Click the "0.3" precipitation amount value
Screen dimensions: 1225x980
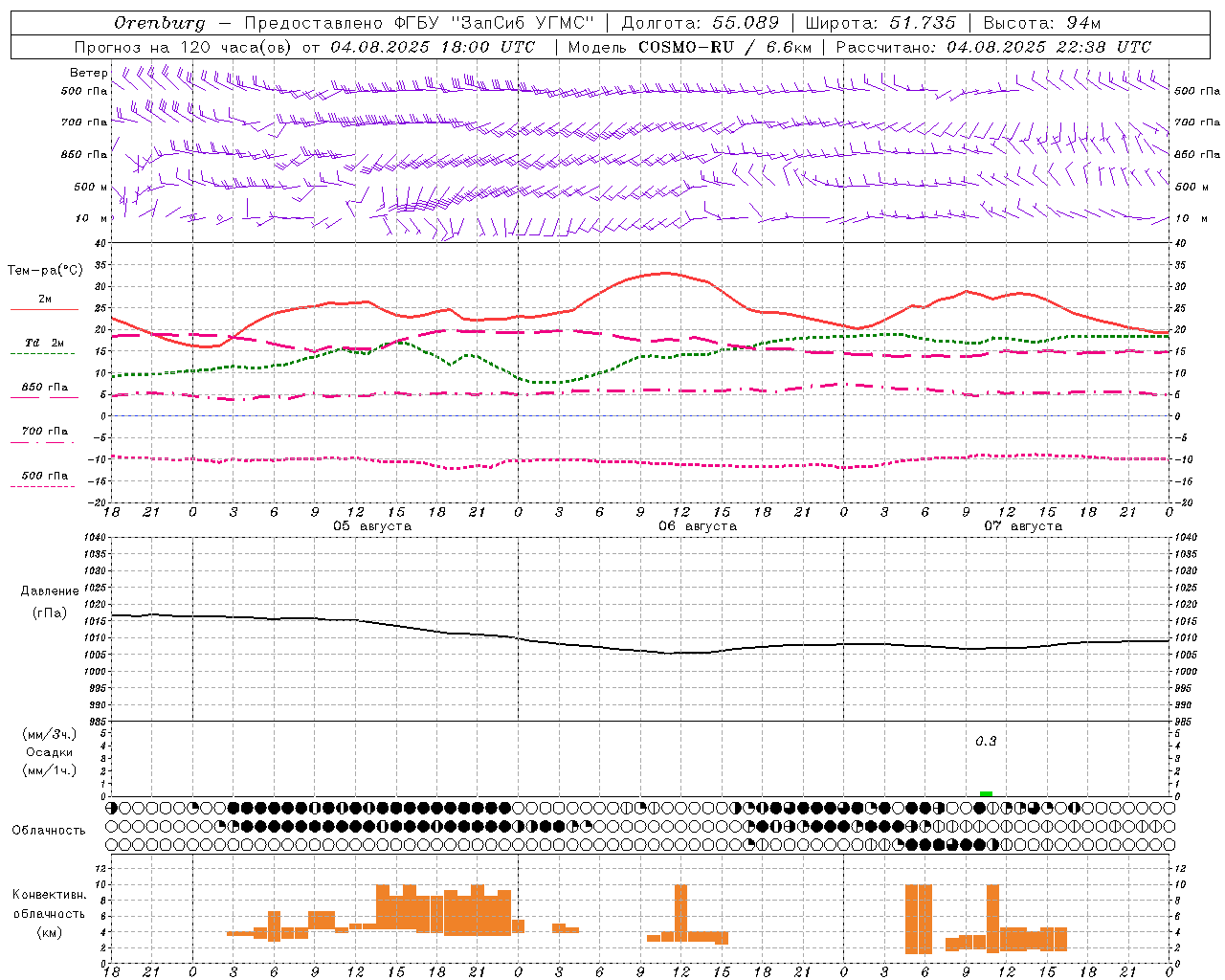pos(986,741)
